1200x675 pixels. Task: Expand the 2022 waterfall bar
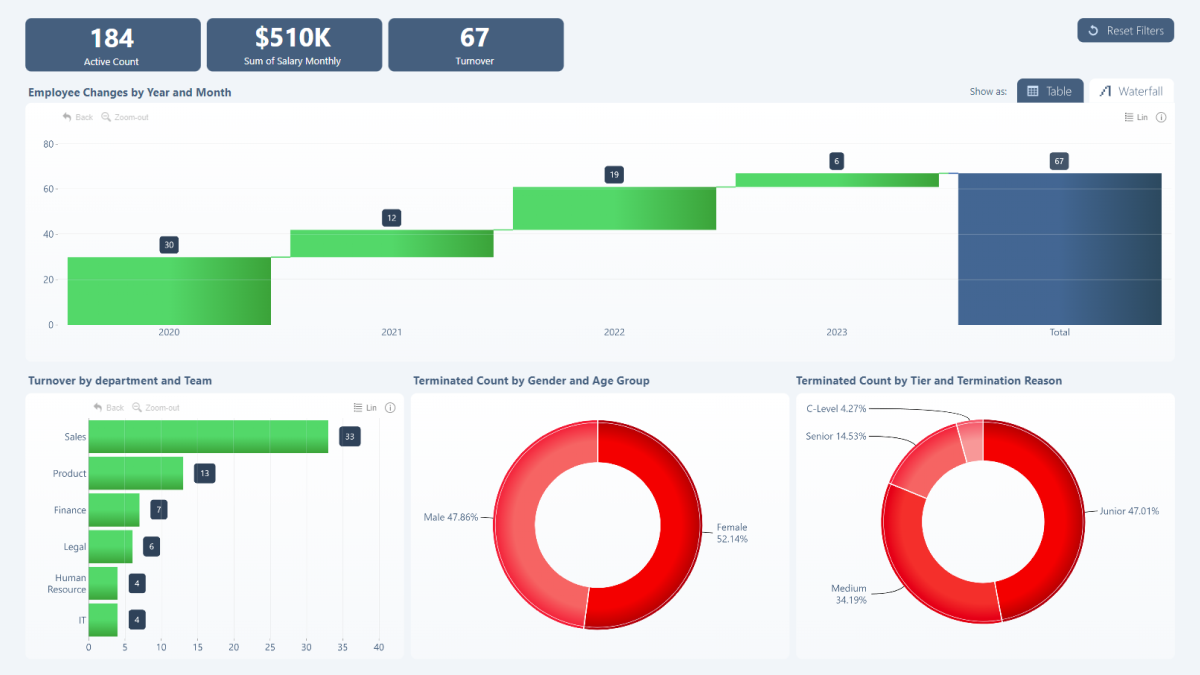point(614,208)
